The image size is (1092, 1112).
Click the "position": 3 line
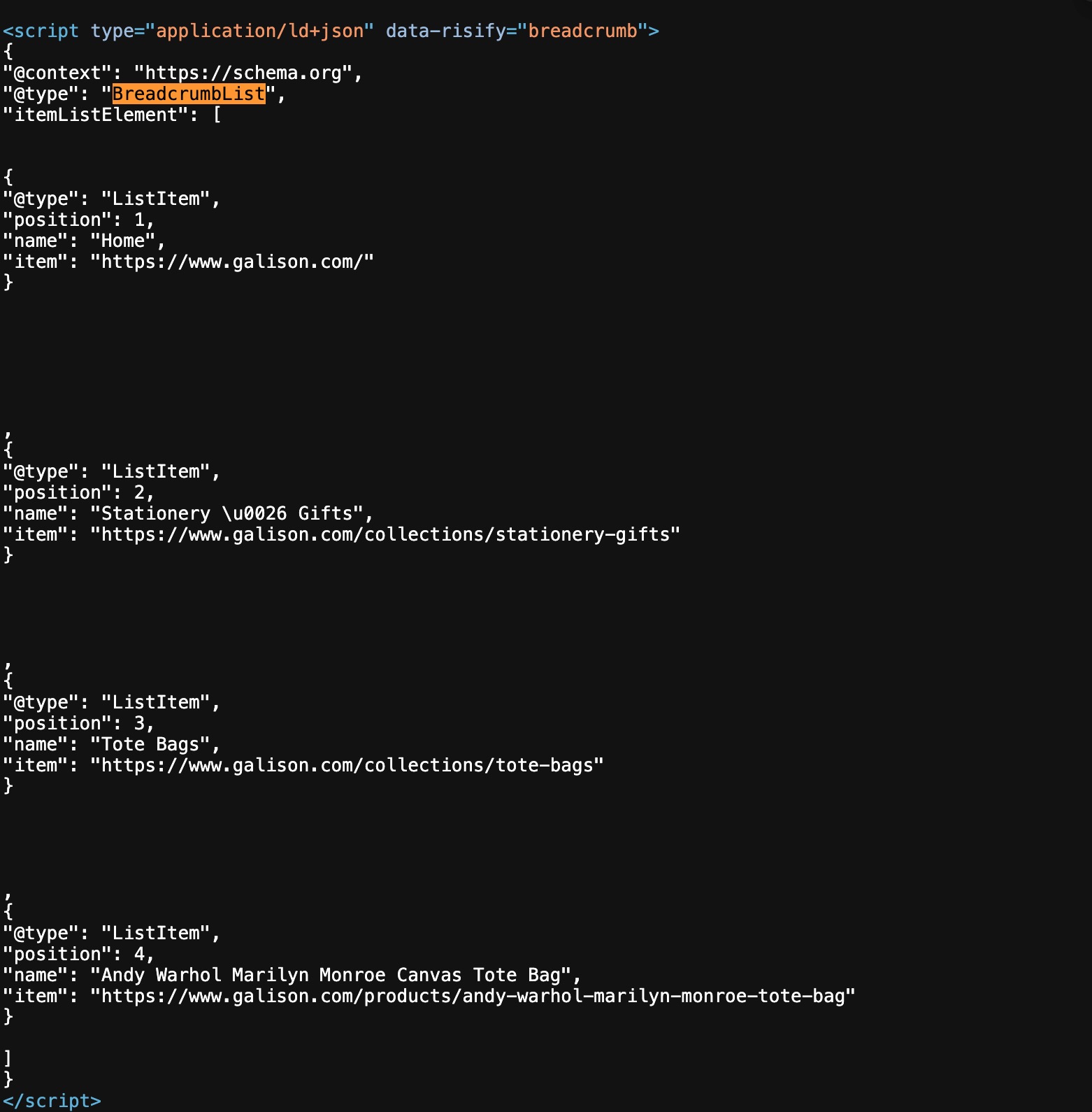(x=79, y=723)
